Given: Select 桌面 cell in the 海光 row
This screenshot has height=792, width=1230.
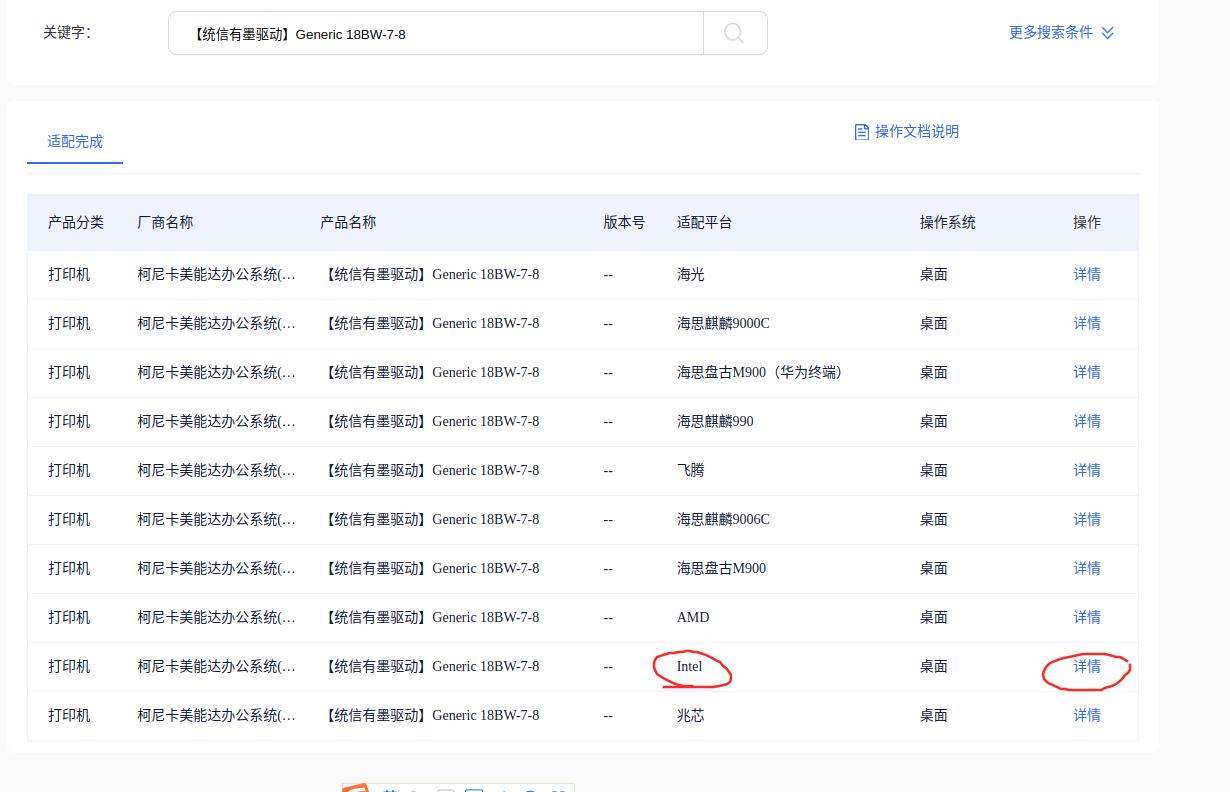Looking at the screenshot, I should [934, 274].
